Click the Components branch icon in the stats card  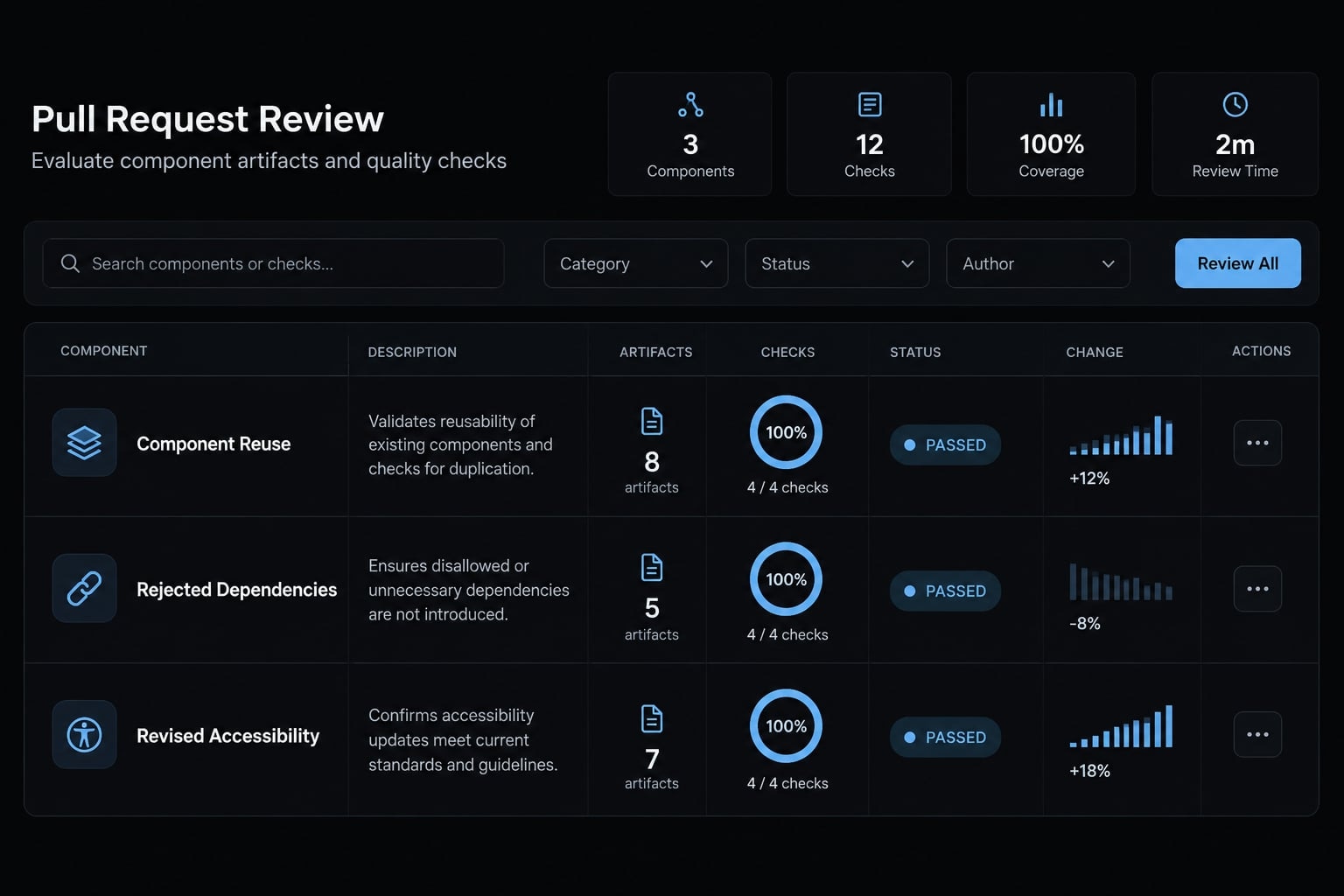(690, 105)
